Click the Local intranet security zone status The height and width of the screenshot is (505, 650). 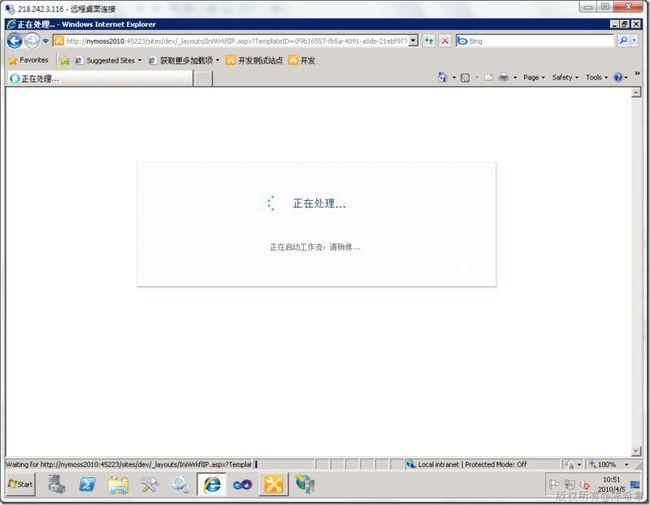click(x=467, y=464)
